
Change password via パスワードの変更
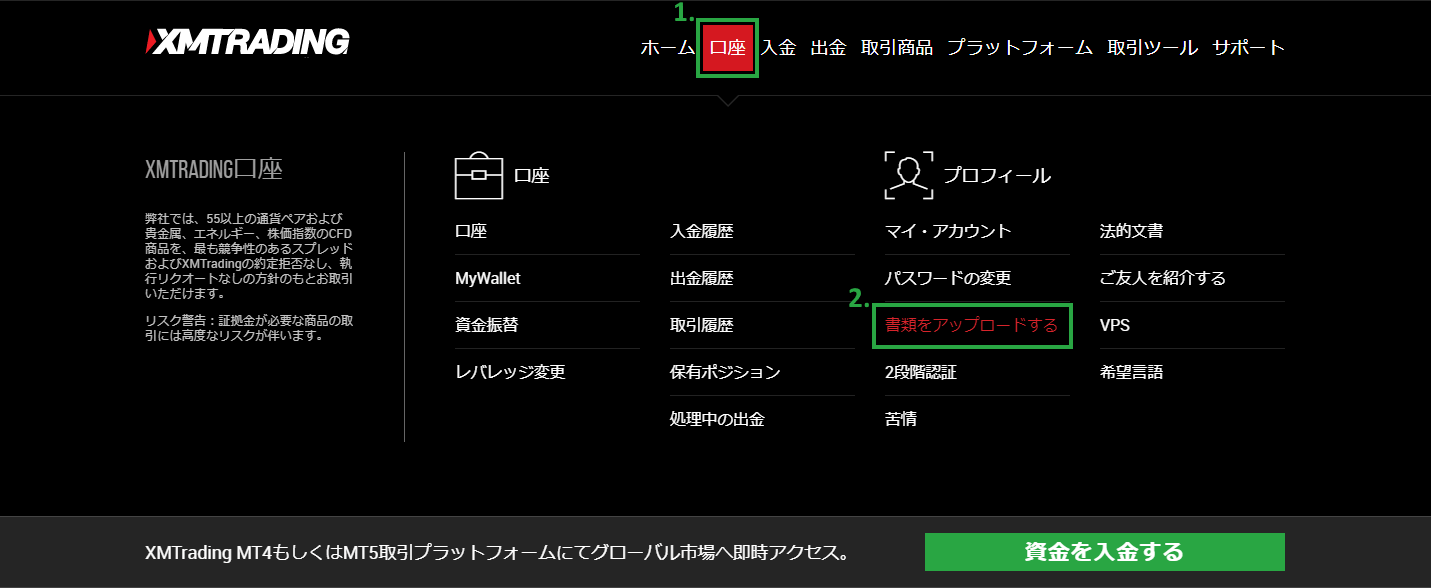click(948, 279)
